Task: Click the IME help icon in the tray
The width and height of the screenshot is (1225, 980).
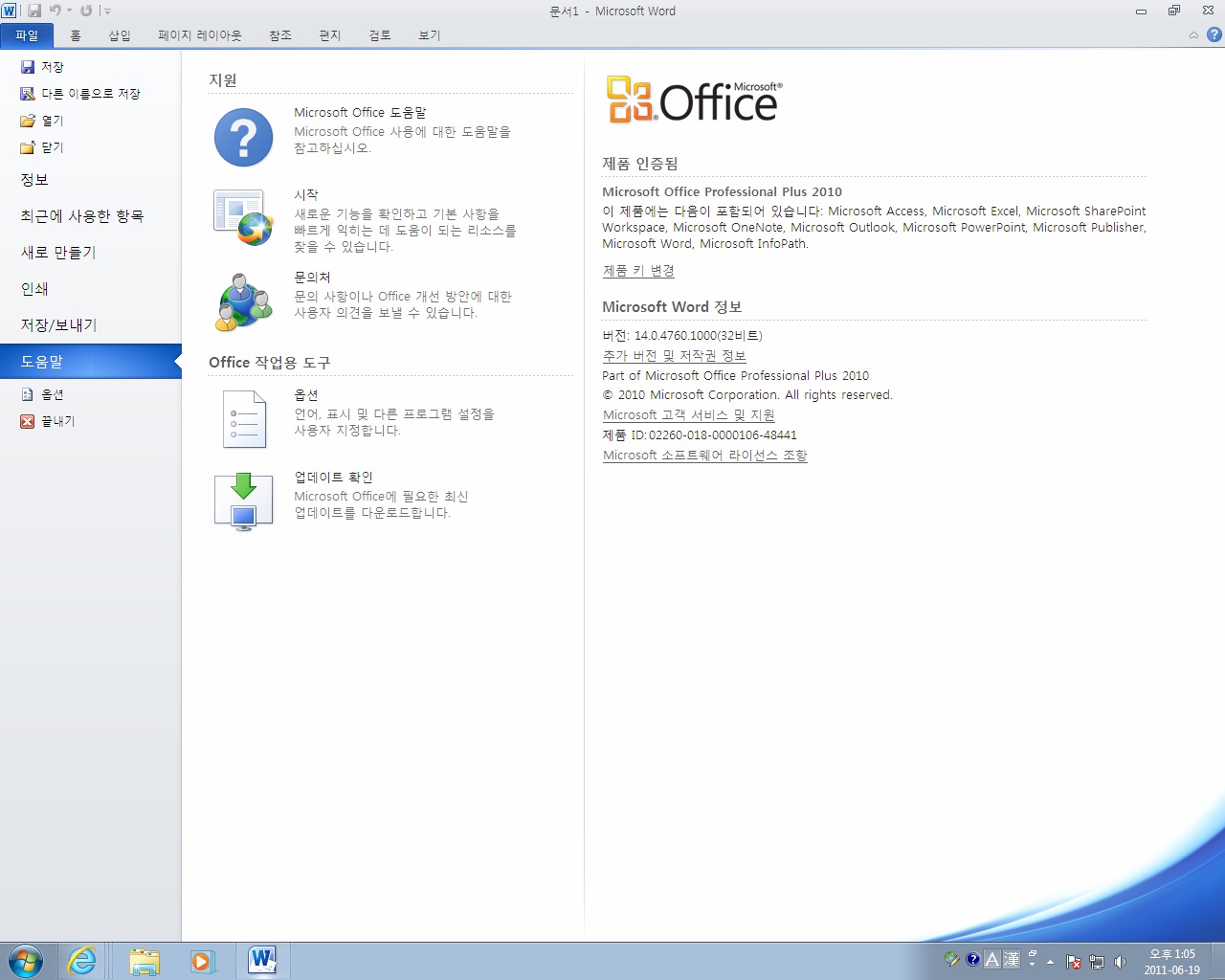Action: 972,959
